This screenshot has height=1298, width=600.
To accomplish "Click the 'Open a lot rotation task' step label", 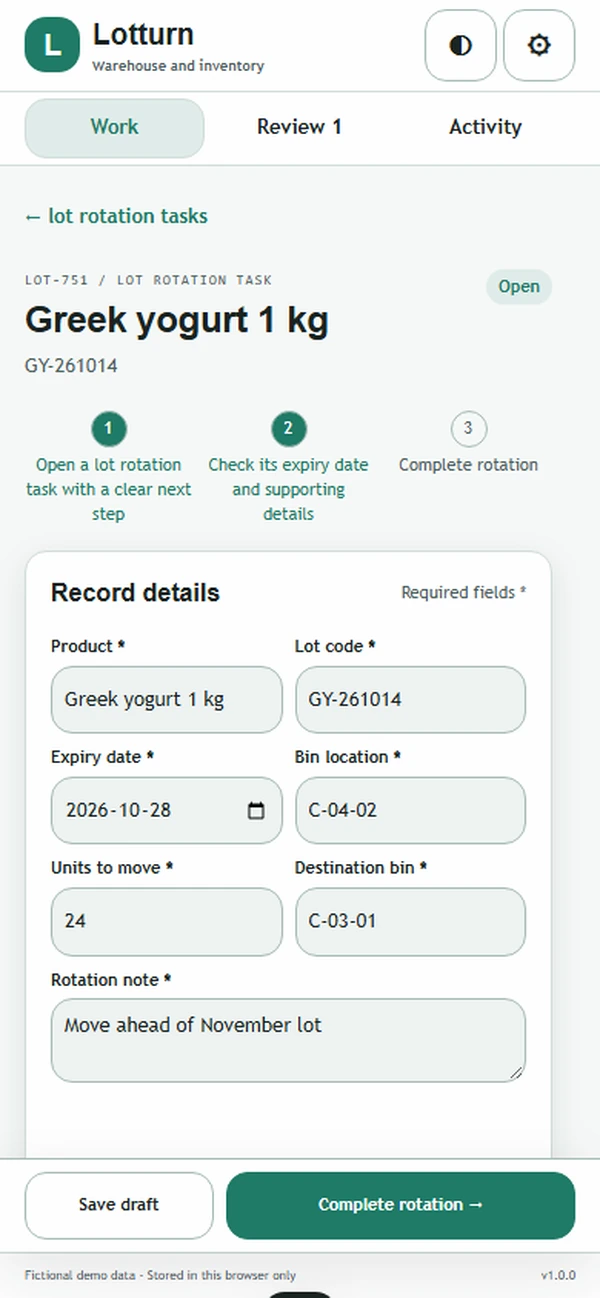I will coord(108,490).
